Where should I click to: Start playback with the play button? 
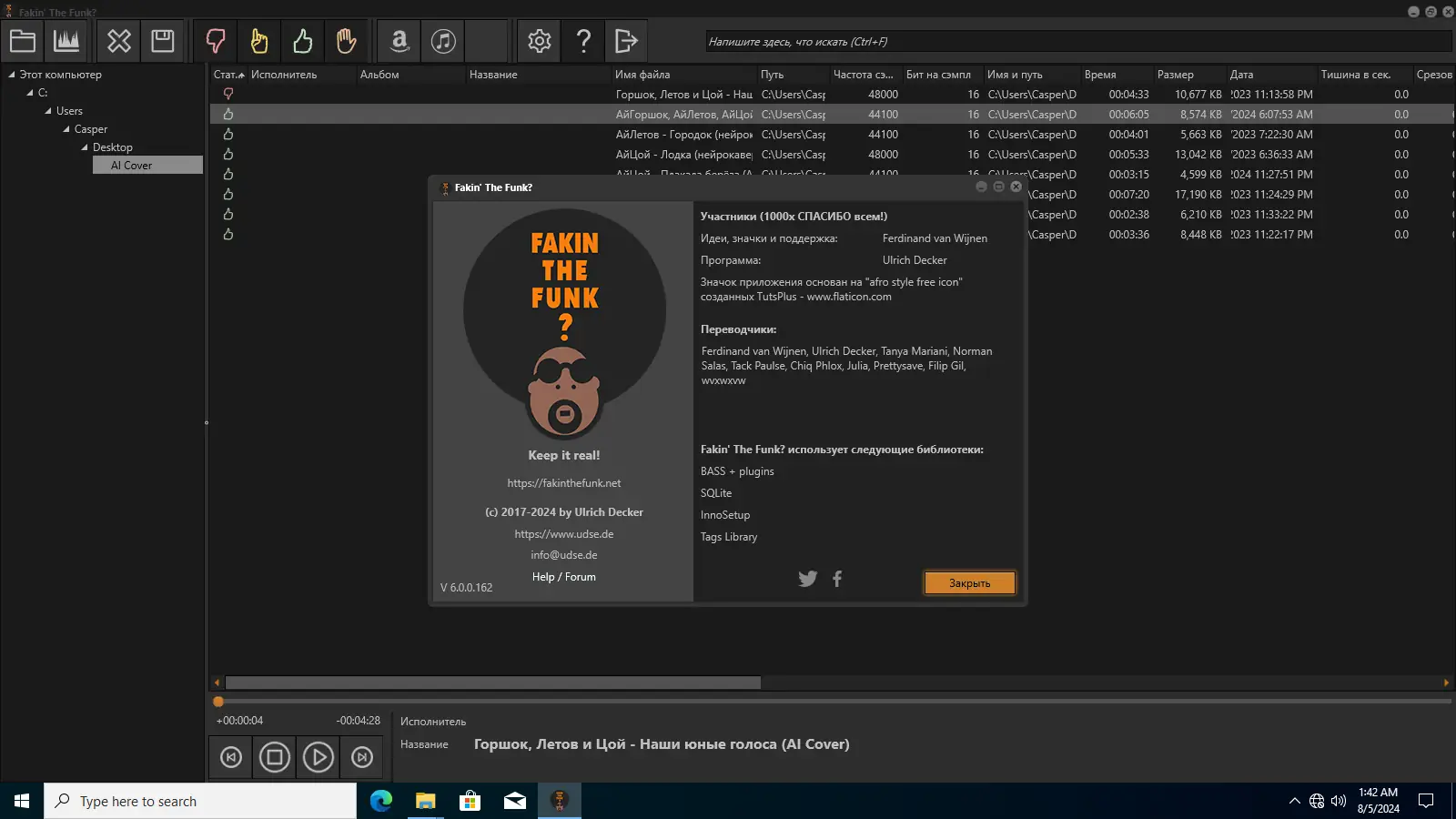pyautogui.click(x=318, y=757)
